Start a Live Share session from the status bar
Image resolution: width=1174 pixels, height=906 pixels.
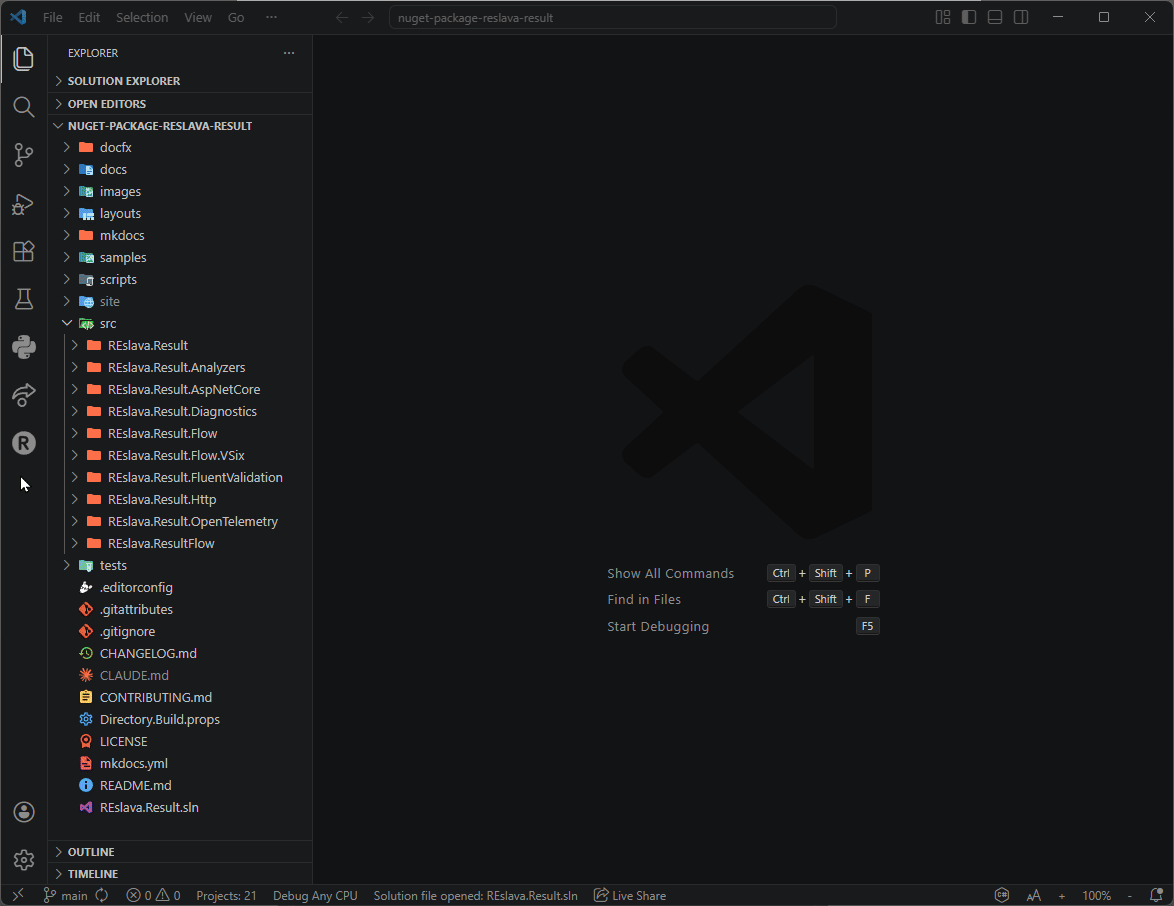629,895
